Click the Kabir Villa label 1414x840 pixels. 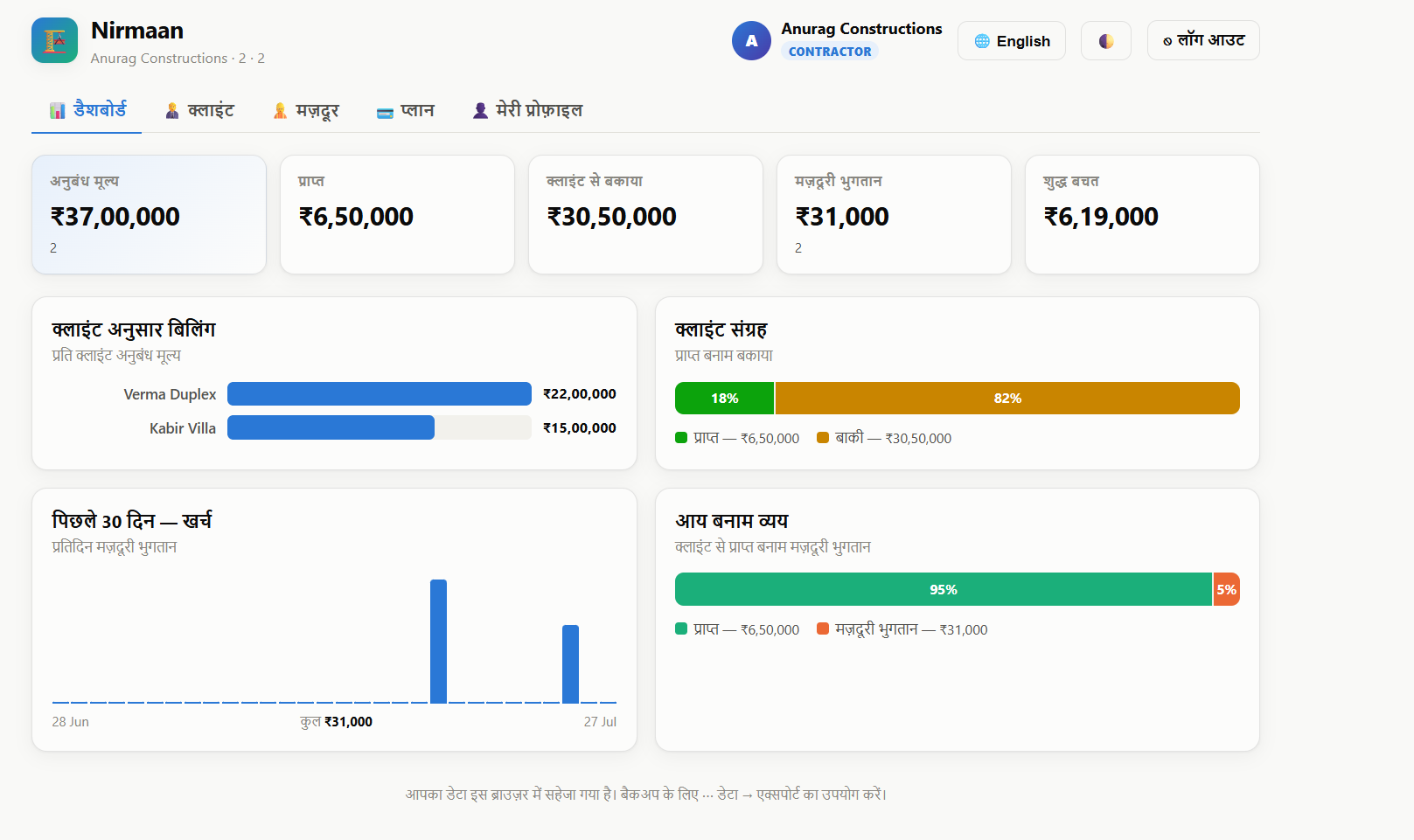(182, 428)
